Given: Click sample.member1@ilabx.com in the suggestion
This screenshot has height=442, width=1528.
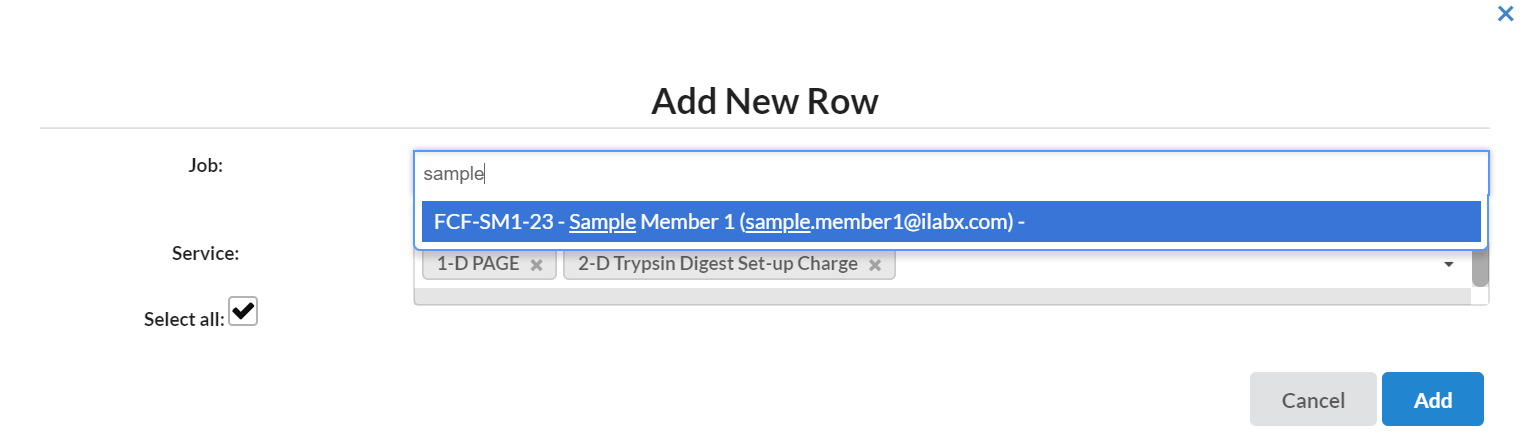Looking at the screenshot, I should pos(877,222).
